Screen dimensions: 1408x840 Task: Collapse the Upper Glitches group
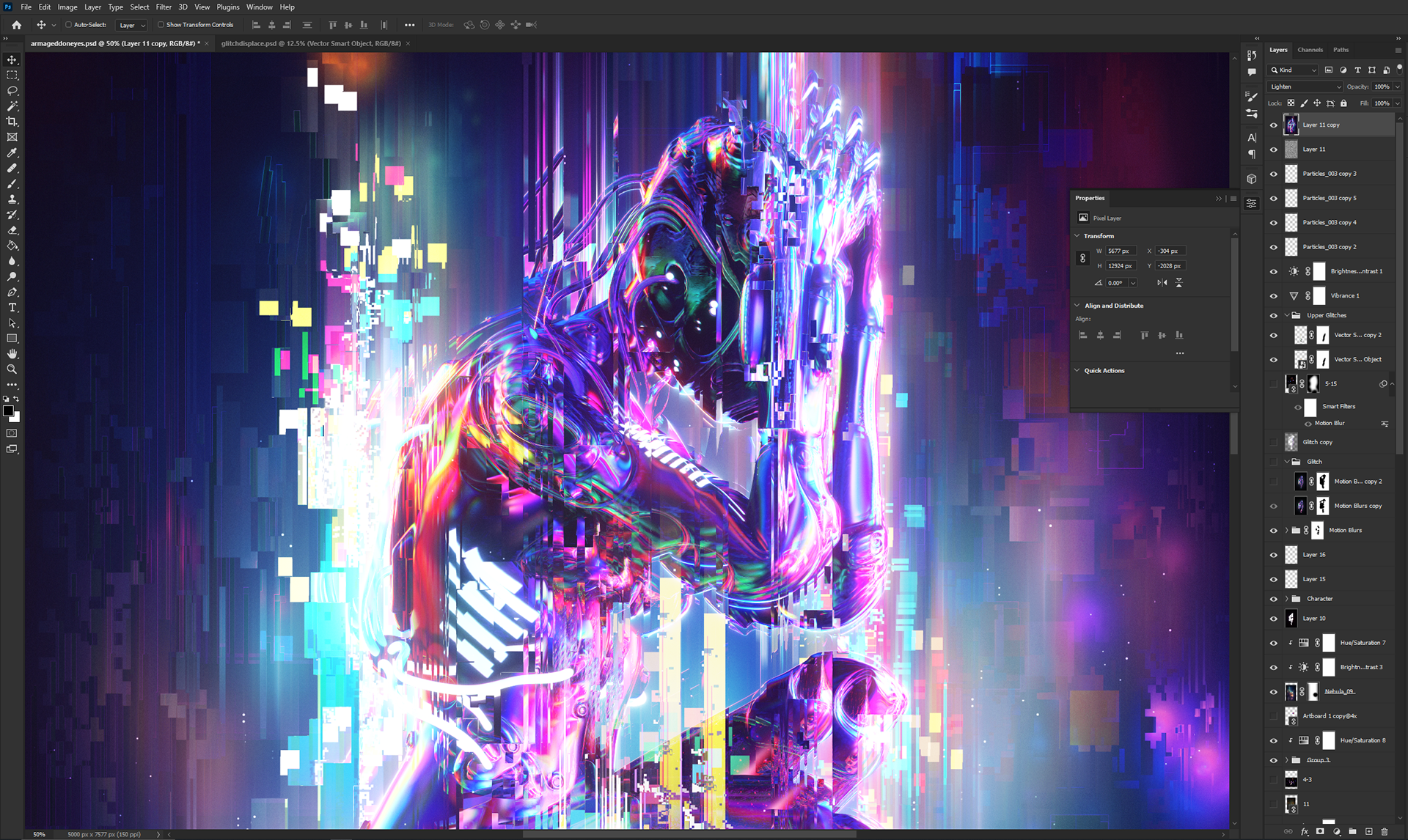coord(1286,315)
